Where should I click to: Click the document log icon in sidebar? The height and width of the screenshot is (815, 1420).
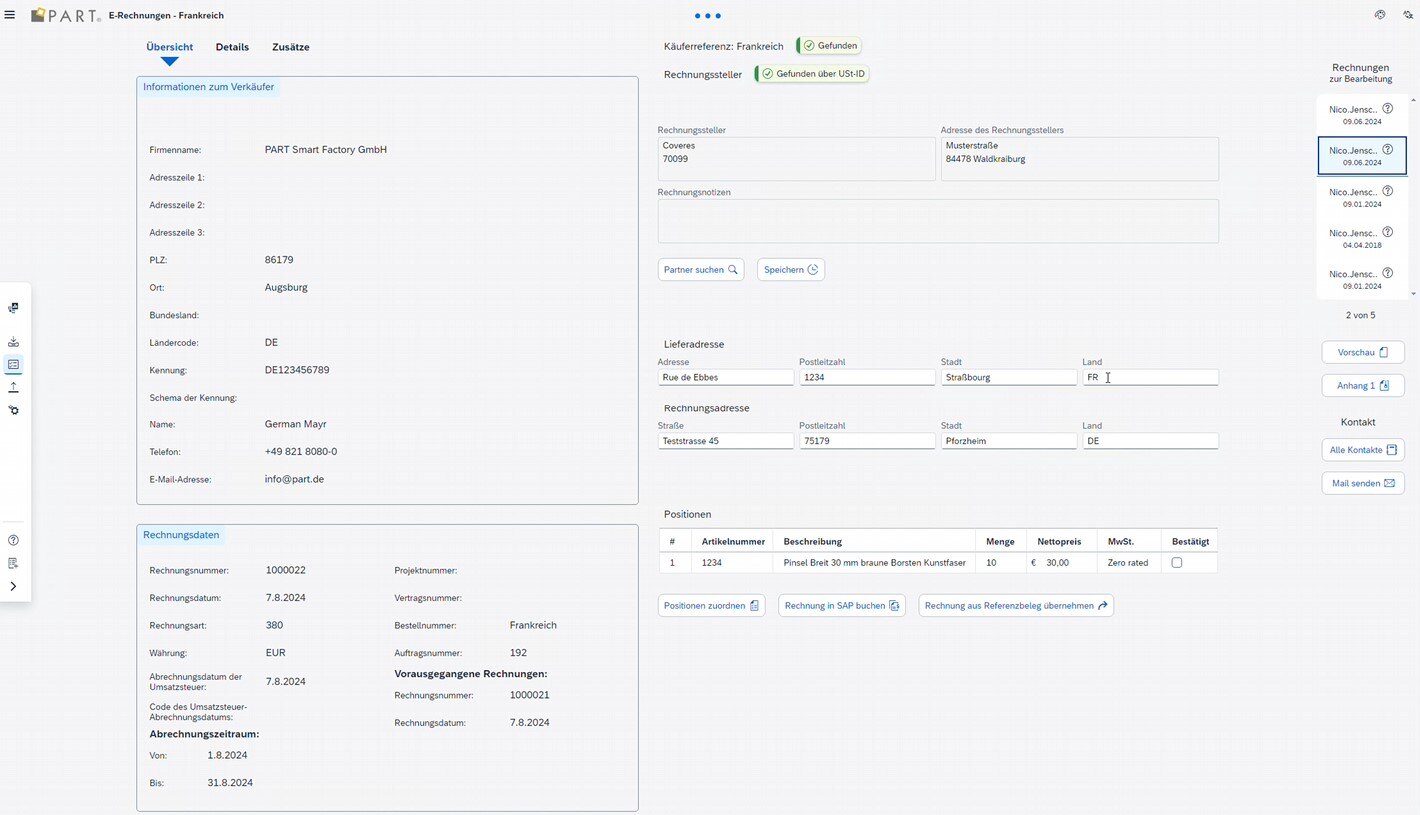[x=14, y=563]
